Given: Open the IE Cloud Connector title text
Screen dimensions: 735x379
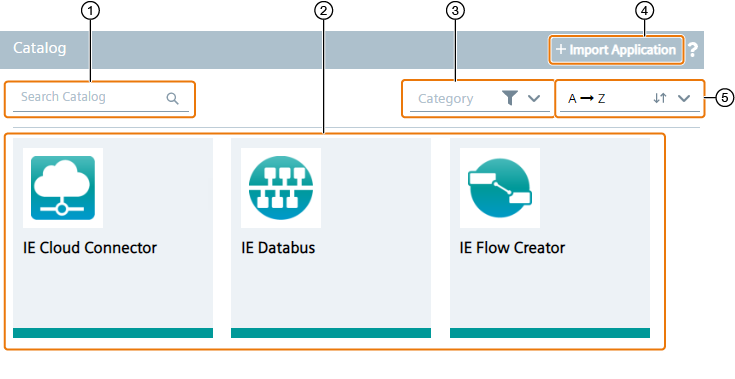Looking at the screenshot, I should click(90, 247).
